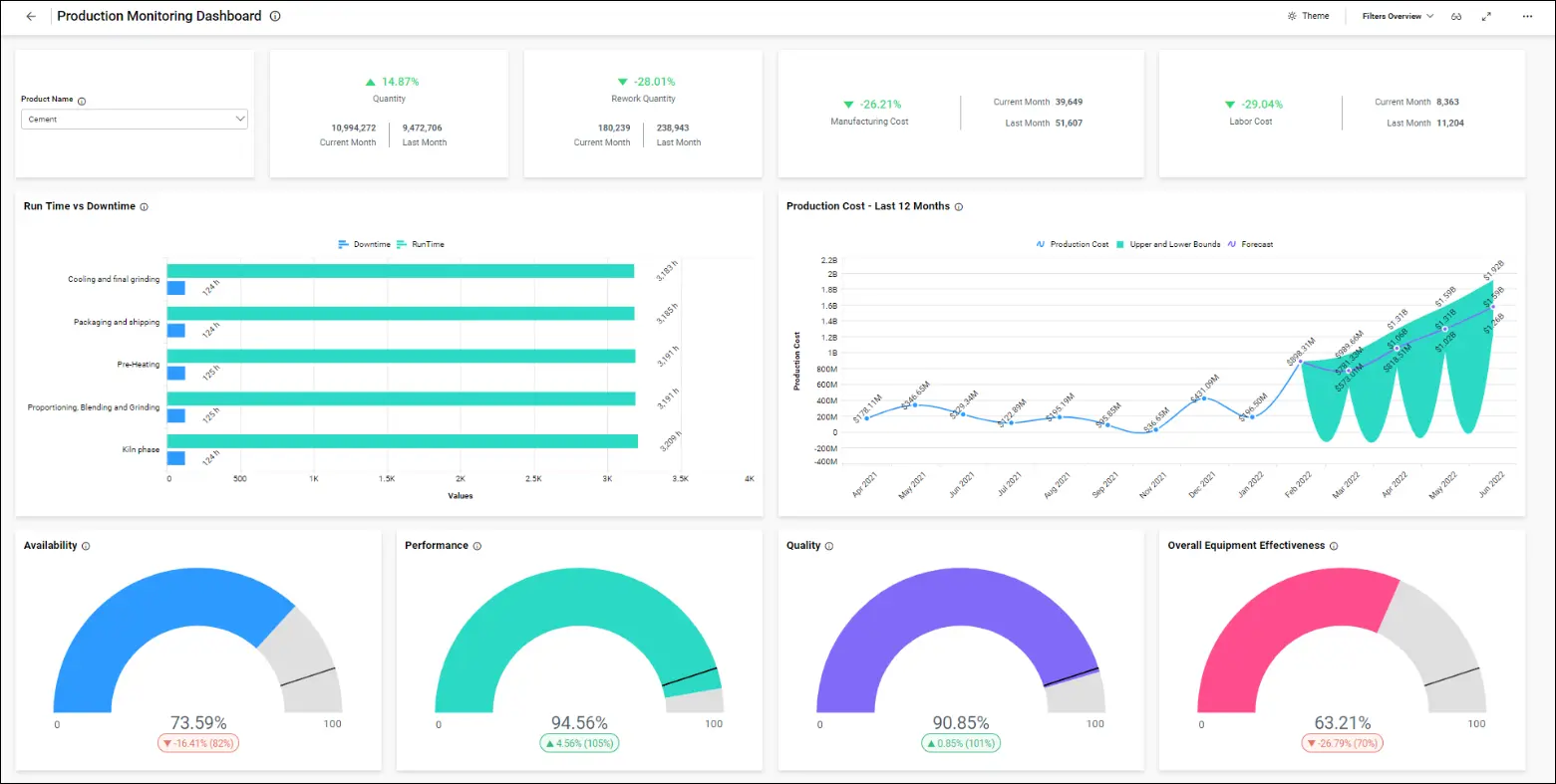Click the 4.56% (105%) Performance badge
The image size is (1556, 784).
coord(579,743)
